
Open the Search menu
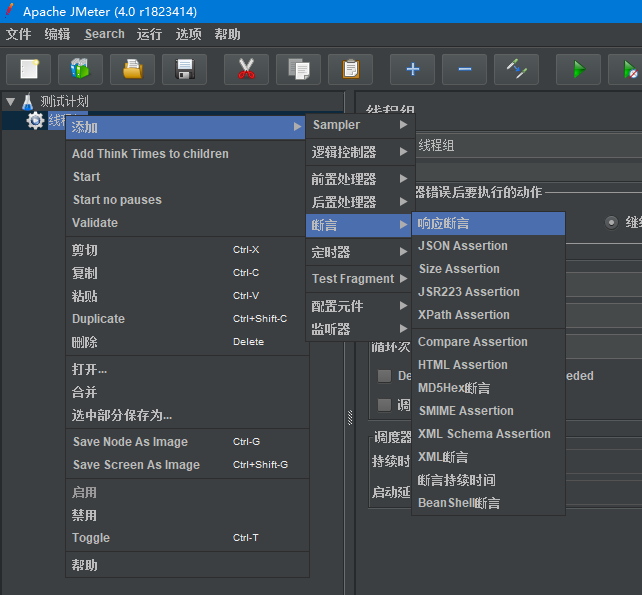(104, 34)
